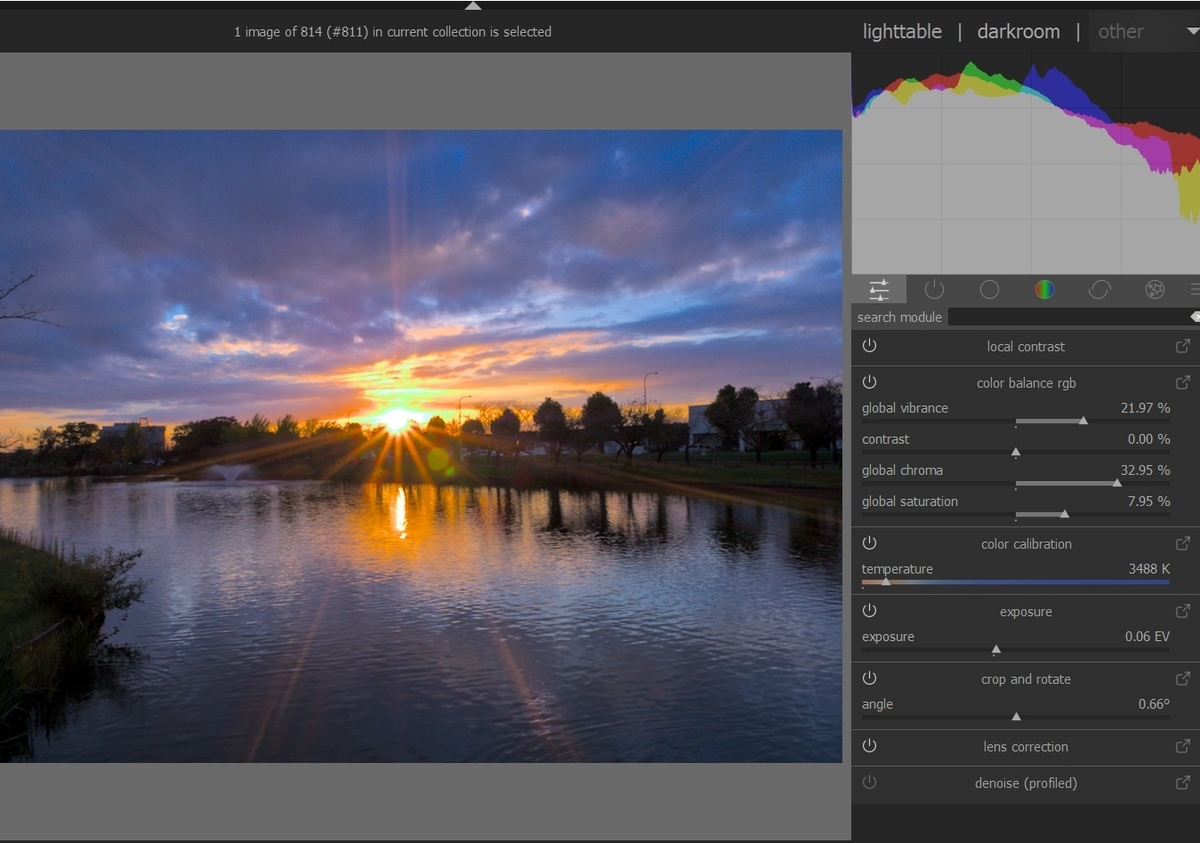Open the correct modules group tab
The height and width of the screenshot is (843, 1200).
click(1099, 290)
